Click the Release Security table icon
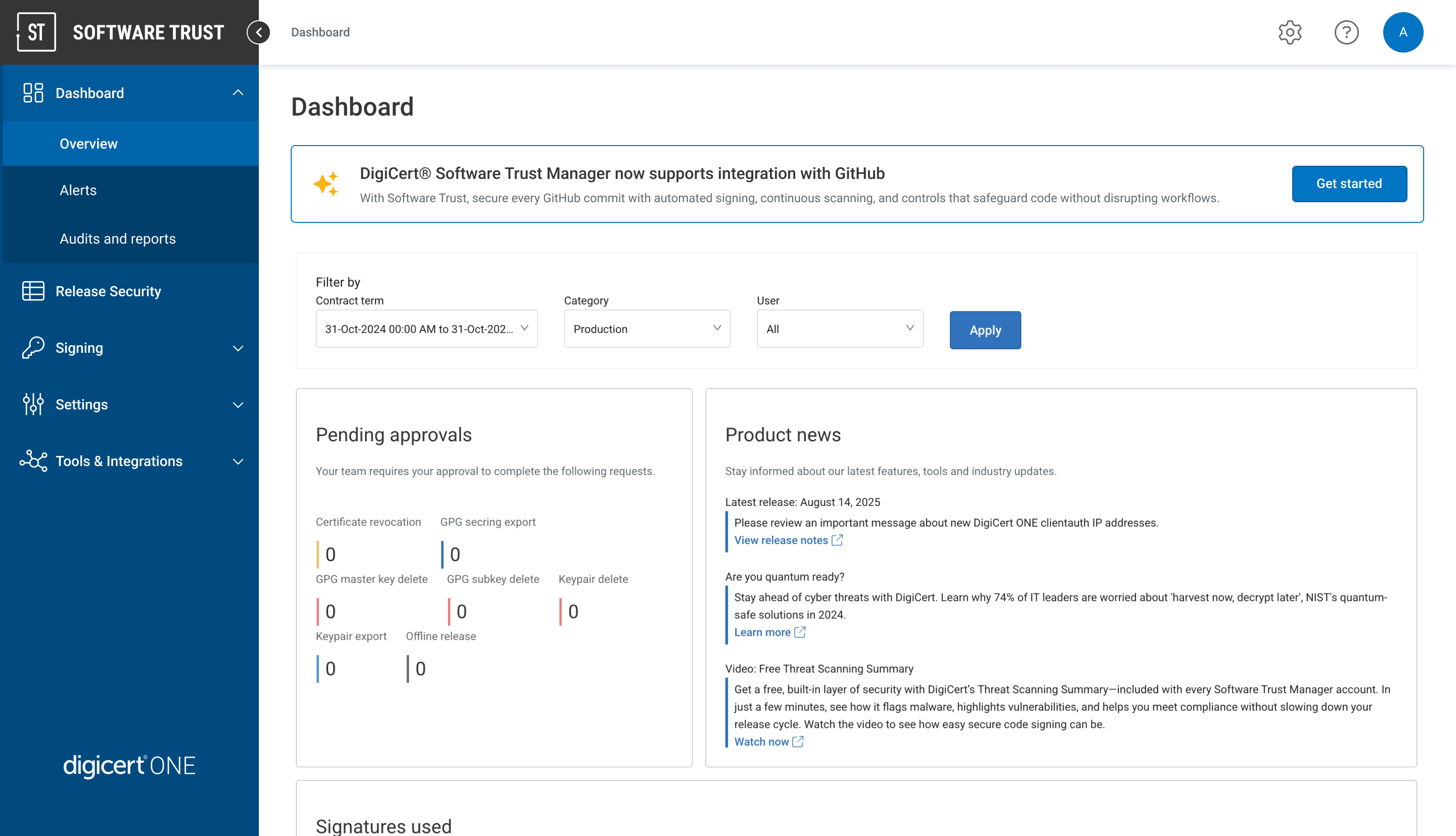Viewport: 1456px width, 836px height. tap(33, 291)
